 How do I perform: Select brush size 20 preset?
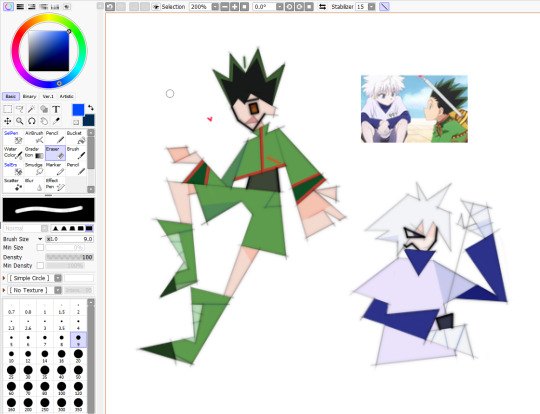[78, 356]
